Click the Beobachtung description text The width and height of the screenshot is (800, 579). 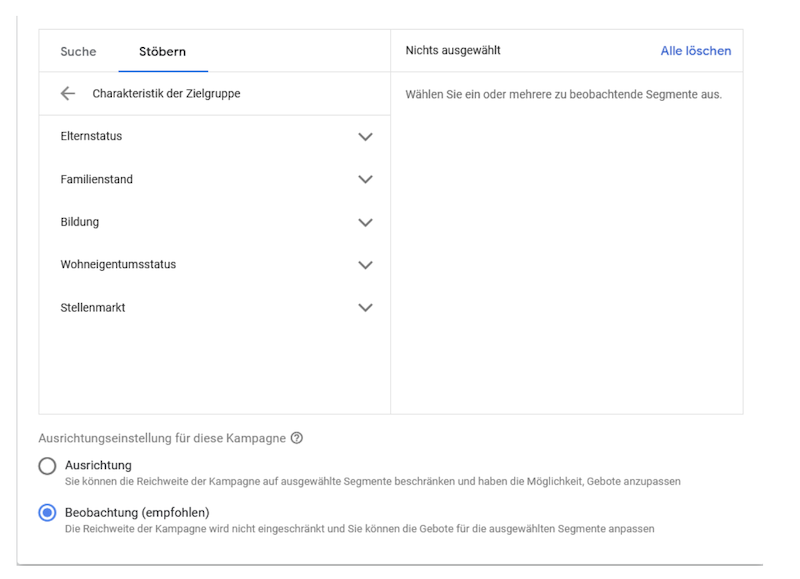(359, 529)
